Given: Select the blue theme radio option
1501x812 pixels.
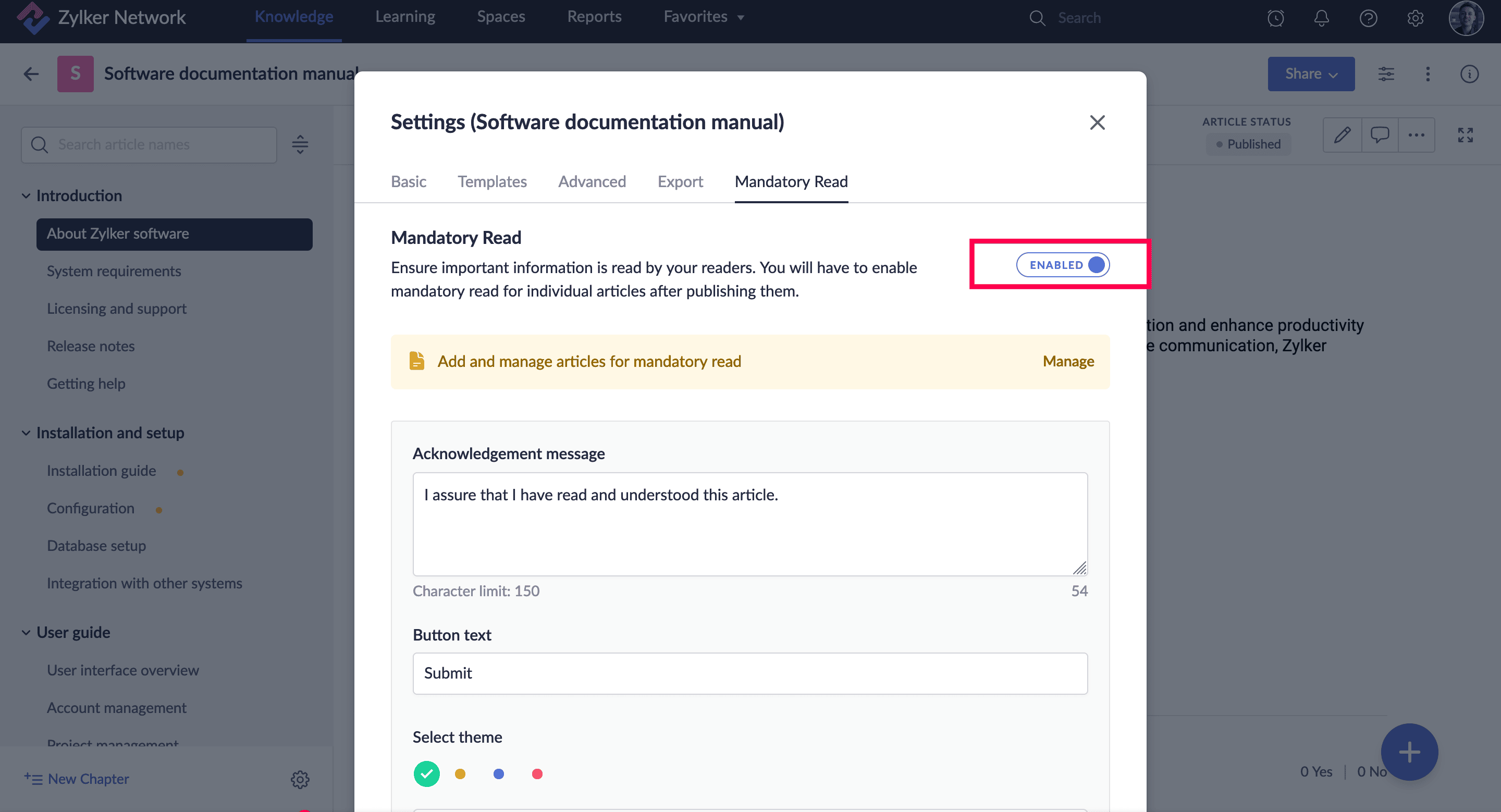Looking at the screenshot, I should [498, 773].
